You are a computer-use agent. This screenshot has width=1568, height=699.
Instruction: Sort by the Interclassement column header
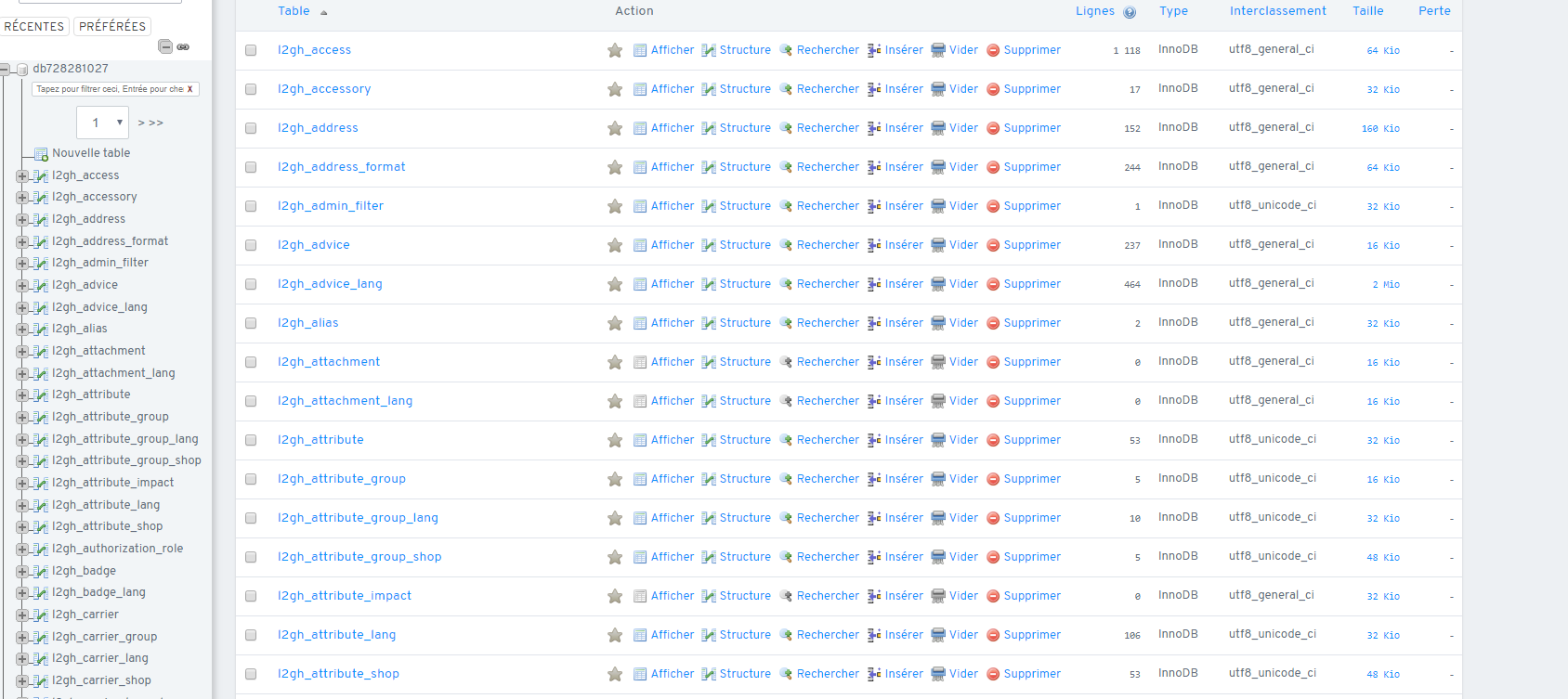coord(1278,11)
